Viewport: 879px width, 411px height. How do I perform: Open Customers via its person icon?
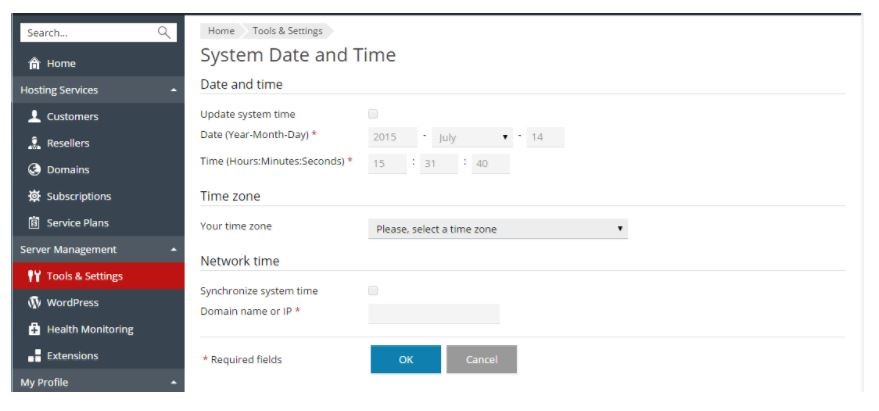pyautogui.click(x=34, y=116)
